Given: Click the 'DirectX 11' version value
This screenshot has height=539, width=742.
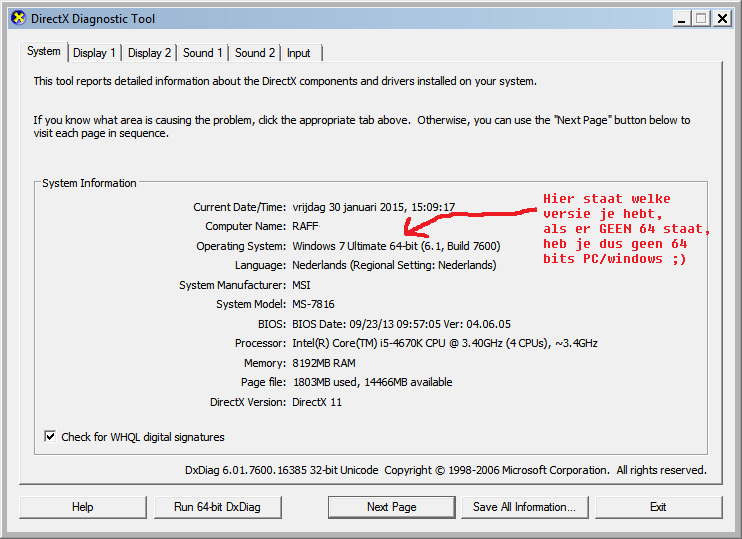Looking at the screenshot, I should pyautogui.click(x=317, y=402).
